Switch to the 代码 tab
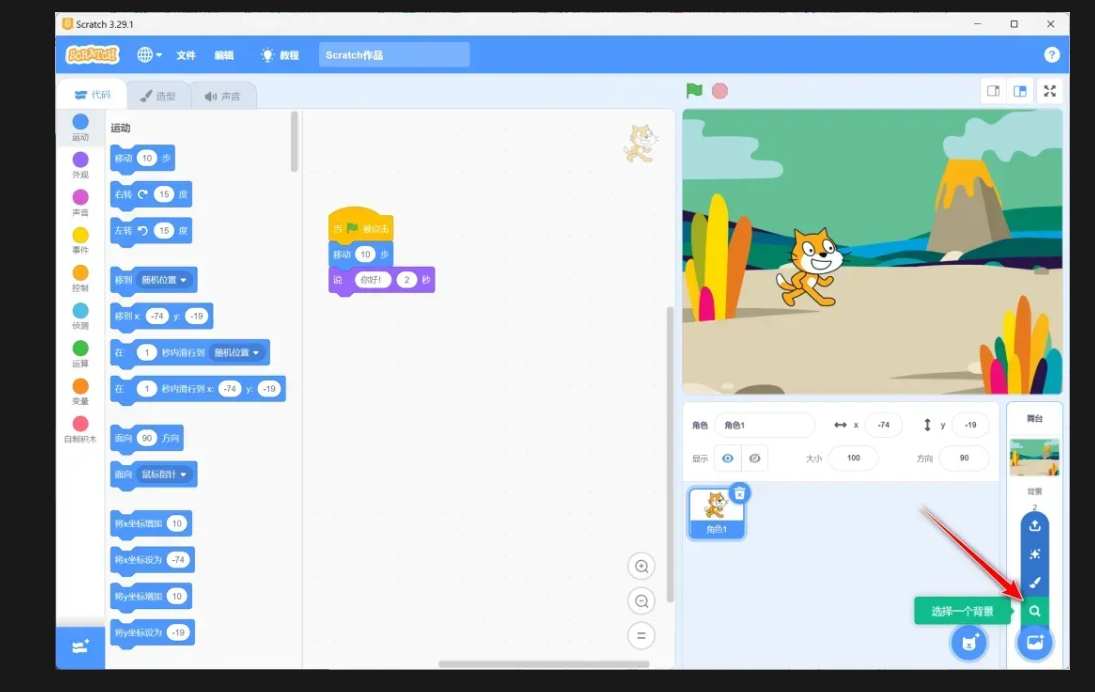1095x692 pixels. pos(92,94)
